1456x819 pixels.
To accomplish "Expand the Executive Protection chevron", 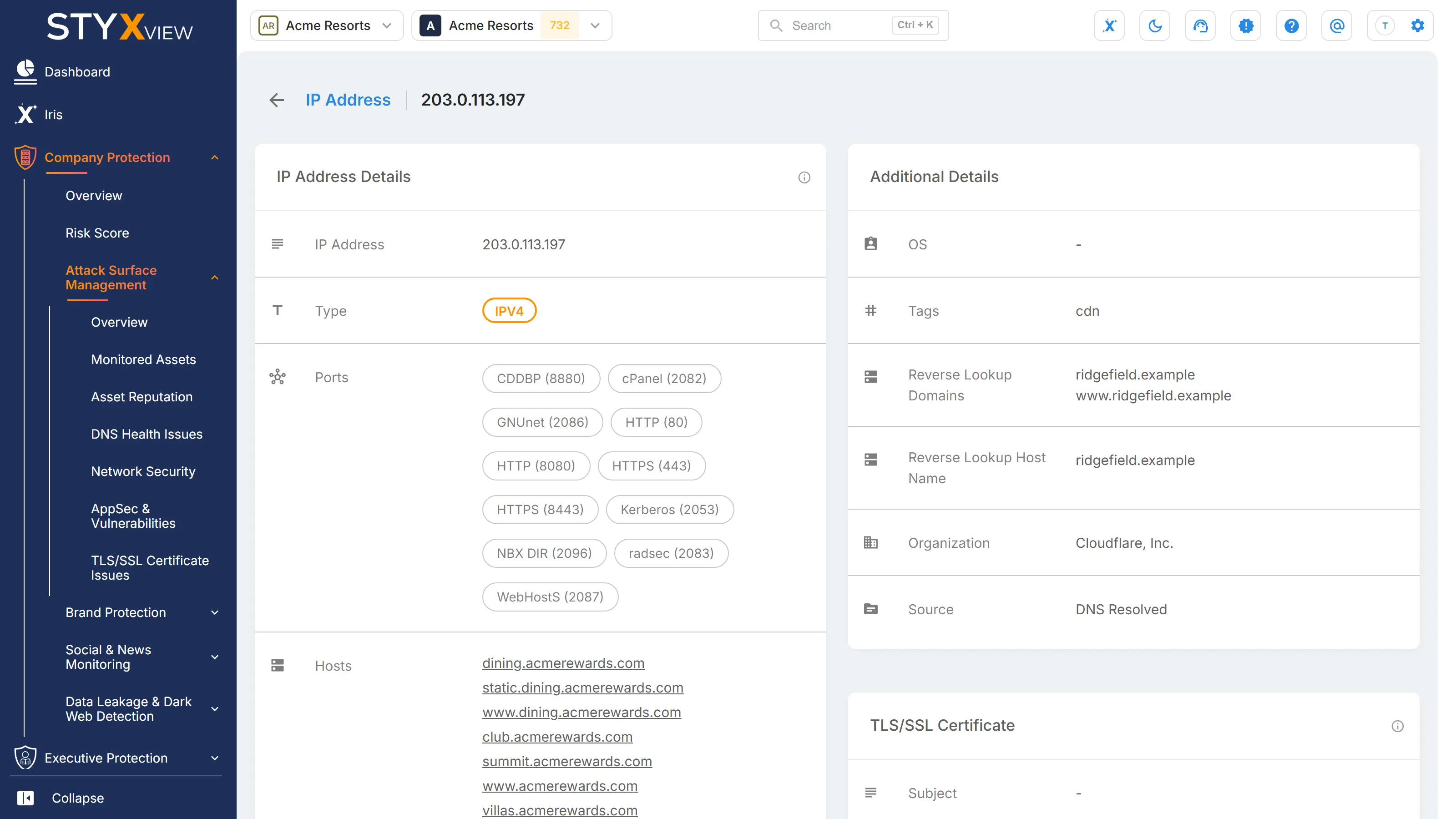I will pyautogui.click(x=215, y=758).
